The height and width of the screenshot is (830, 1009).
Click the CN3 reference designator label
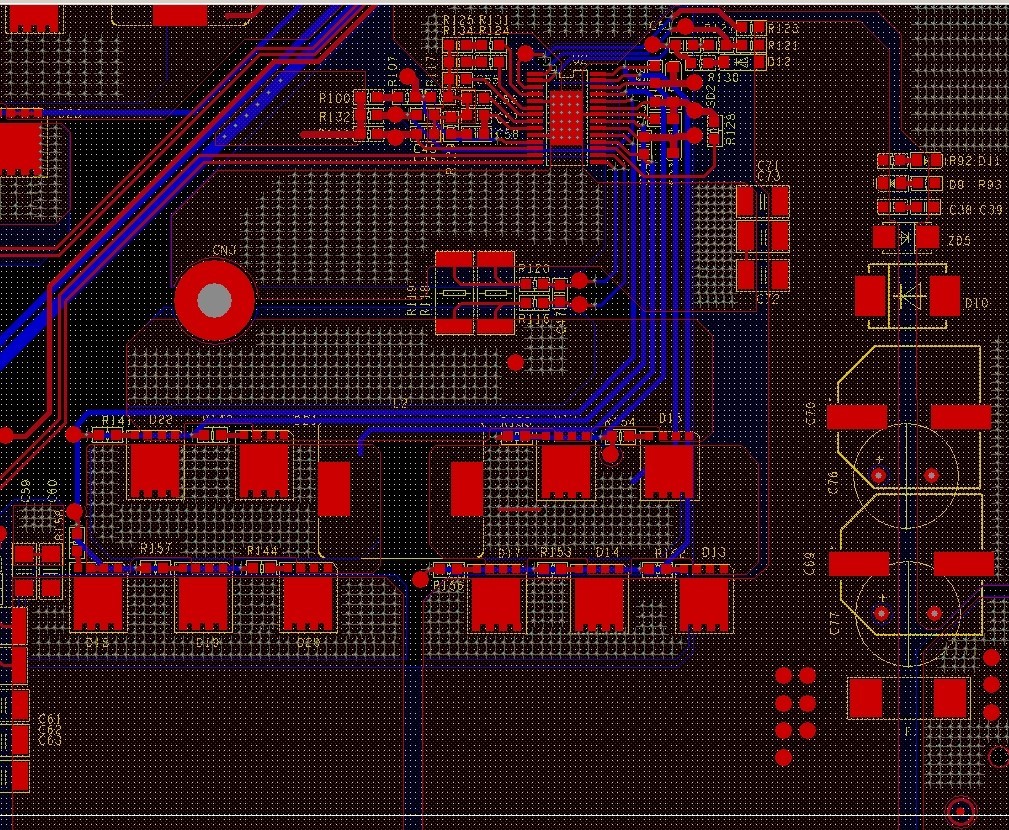point(224,250)
